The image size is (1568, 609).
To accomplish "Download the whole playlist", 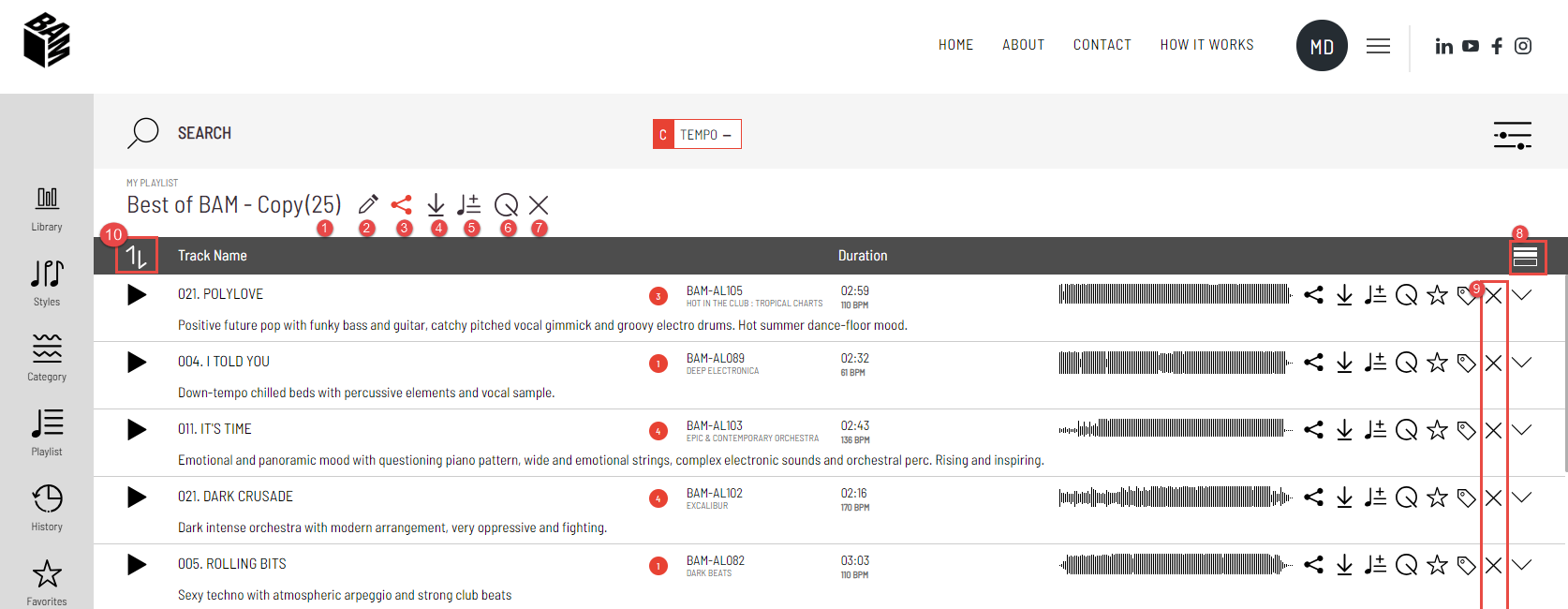I will (x=436, y=204).
